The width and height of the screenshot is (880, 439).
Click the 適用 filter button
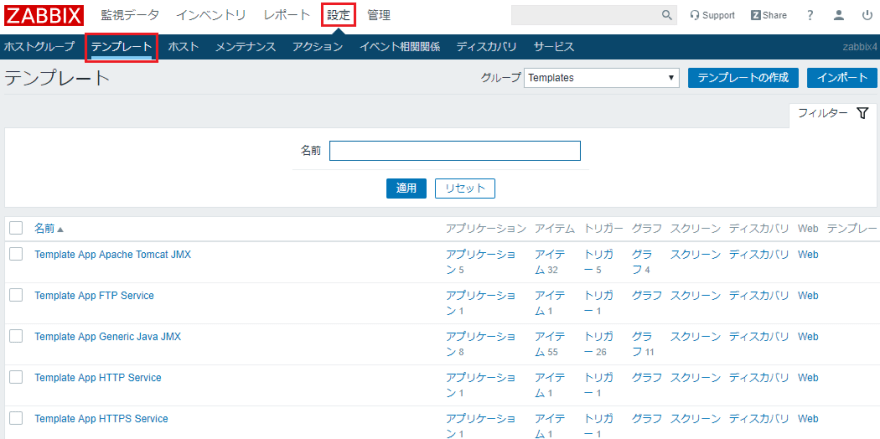[406, 189]
